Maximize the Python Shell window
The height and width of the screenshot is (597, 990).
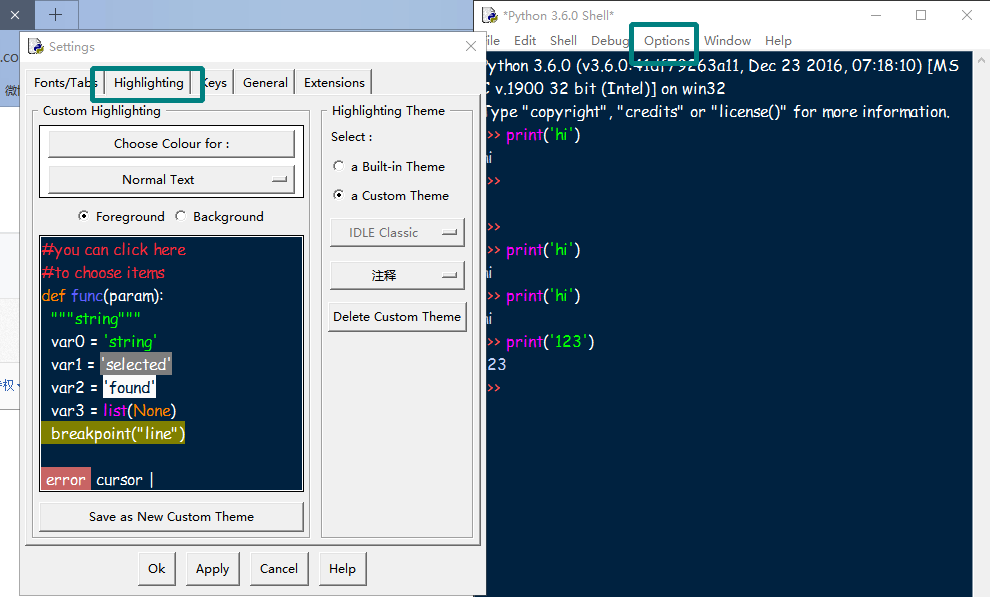tap(921, 15)
